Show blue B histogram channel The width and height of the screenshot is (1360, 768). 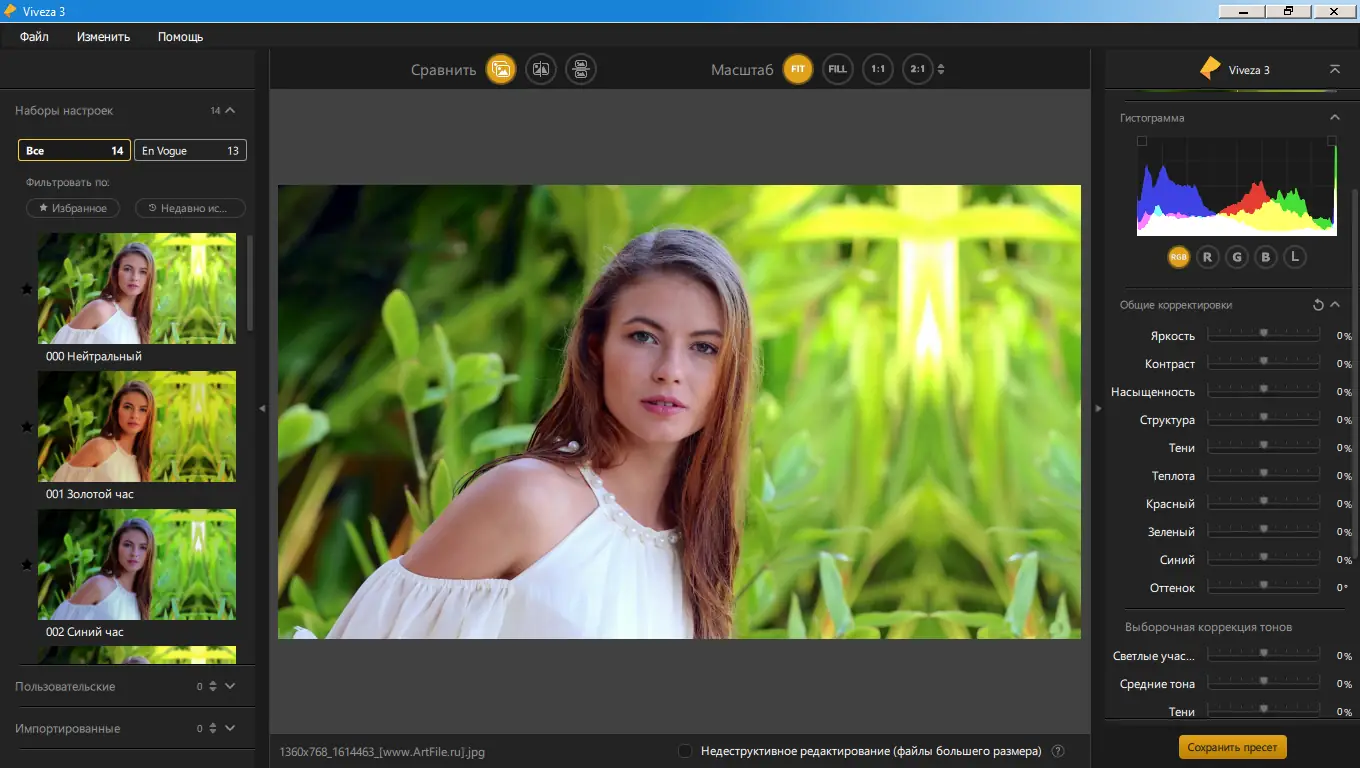click(x=1265, y=257)
